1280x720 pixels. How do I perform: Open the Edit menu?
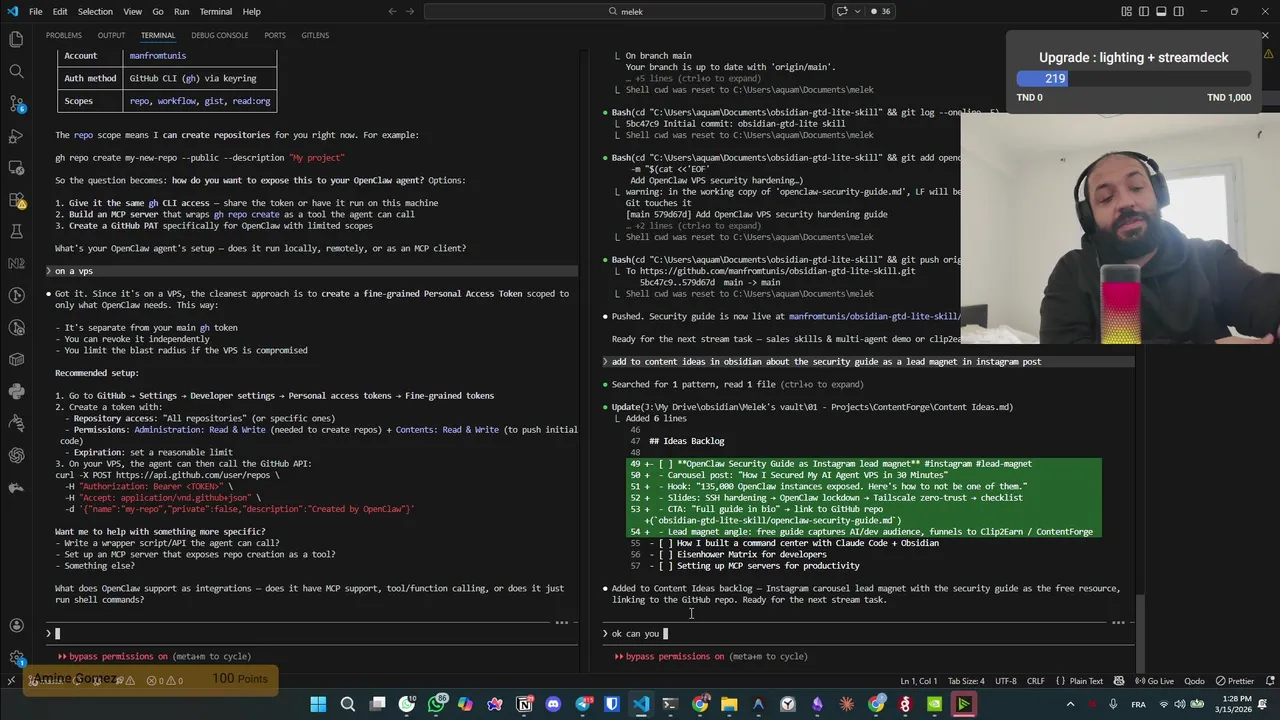pos(60,11)
